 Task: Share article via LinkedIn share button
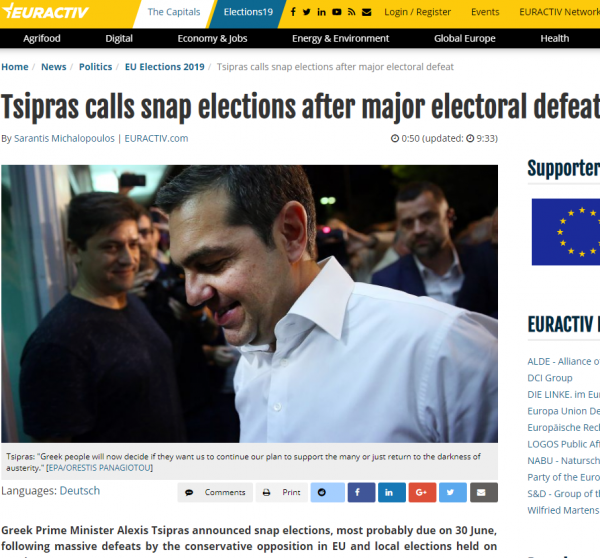pos(392,492)
